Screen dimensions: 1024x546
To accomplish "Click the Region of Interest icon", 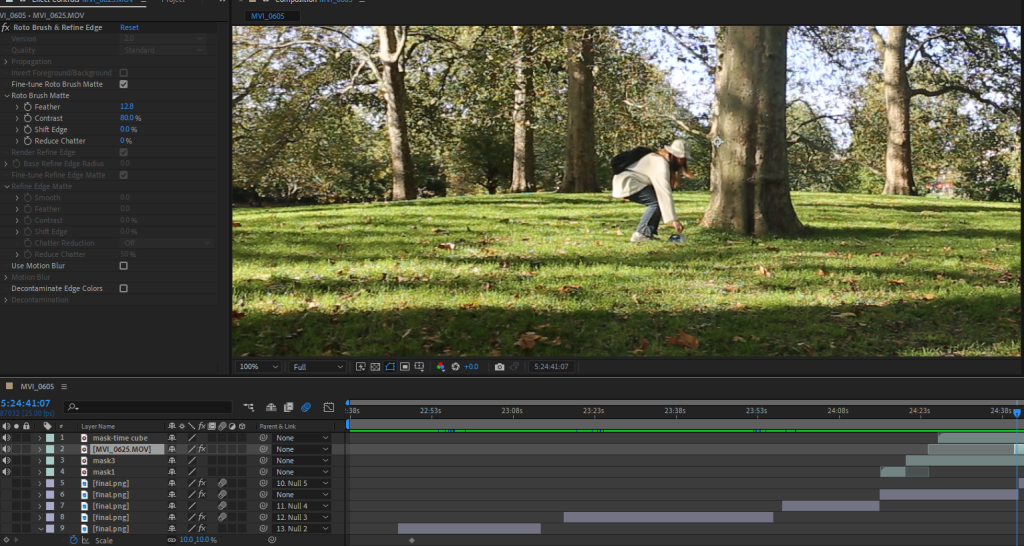I will (x=404, y=367).
